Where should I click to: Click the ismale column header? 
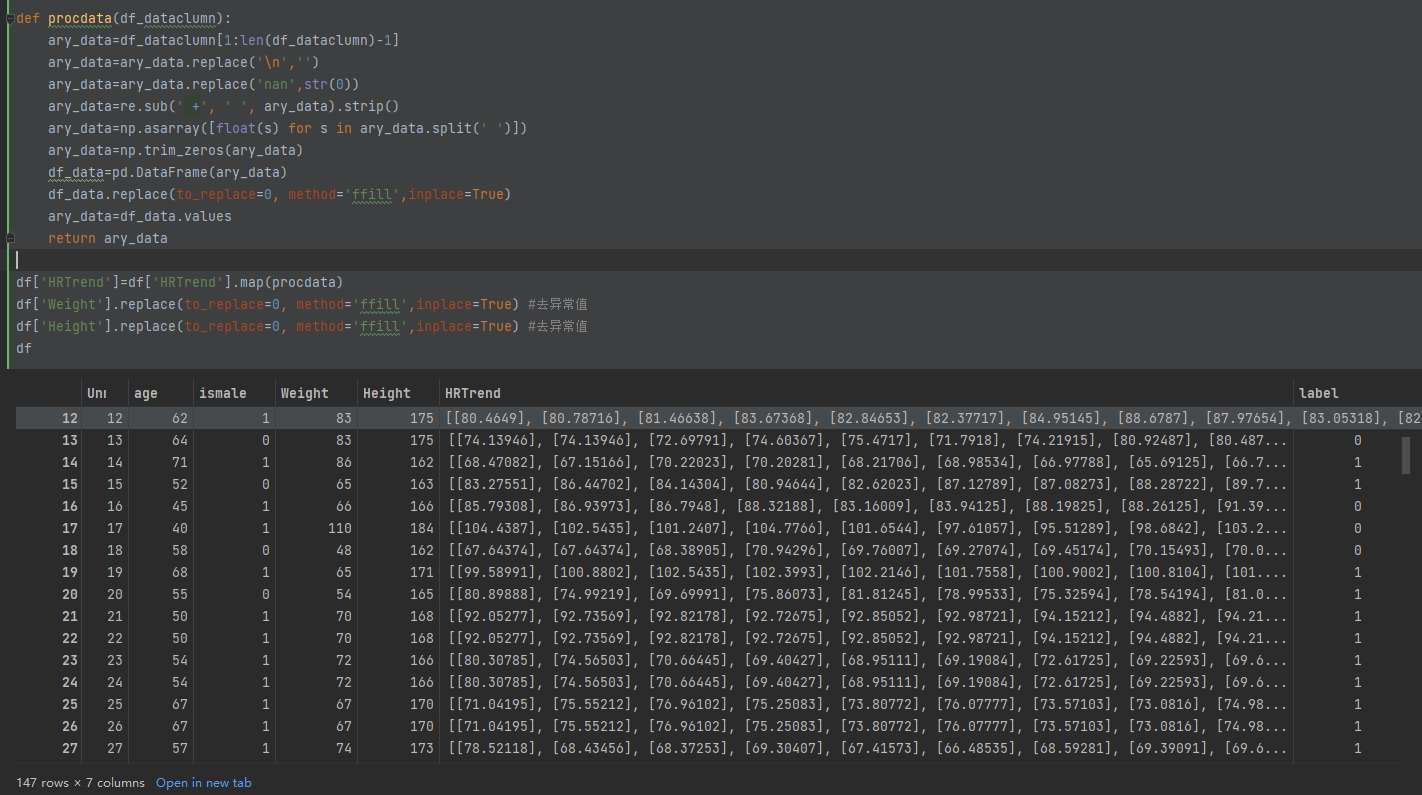[x=222, y=393]
